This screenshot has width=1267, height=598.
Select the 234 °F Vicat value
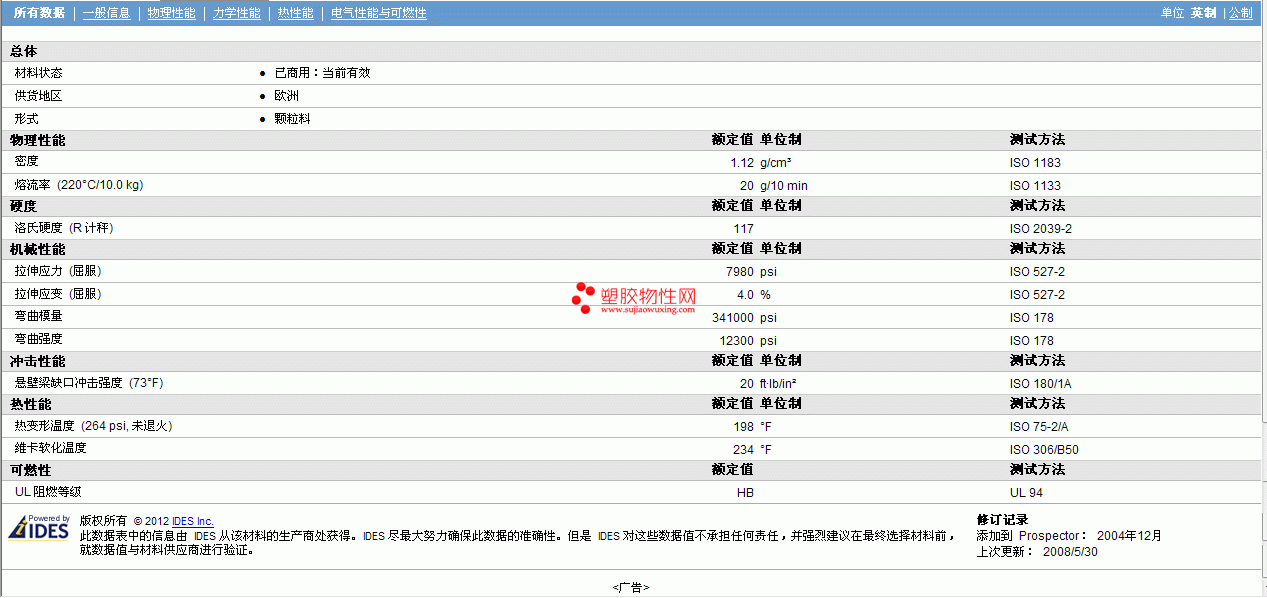pos(752,449)
